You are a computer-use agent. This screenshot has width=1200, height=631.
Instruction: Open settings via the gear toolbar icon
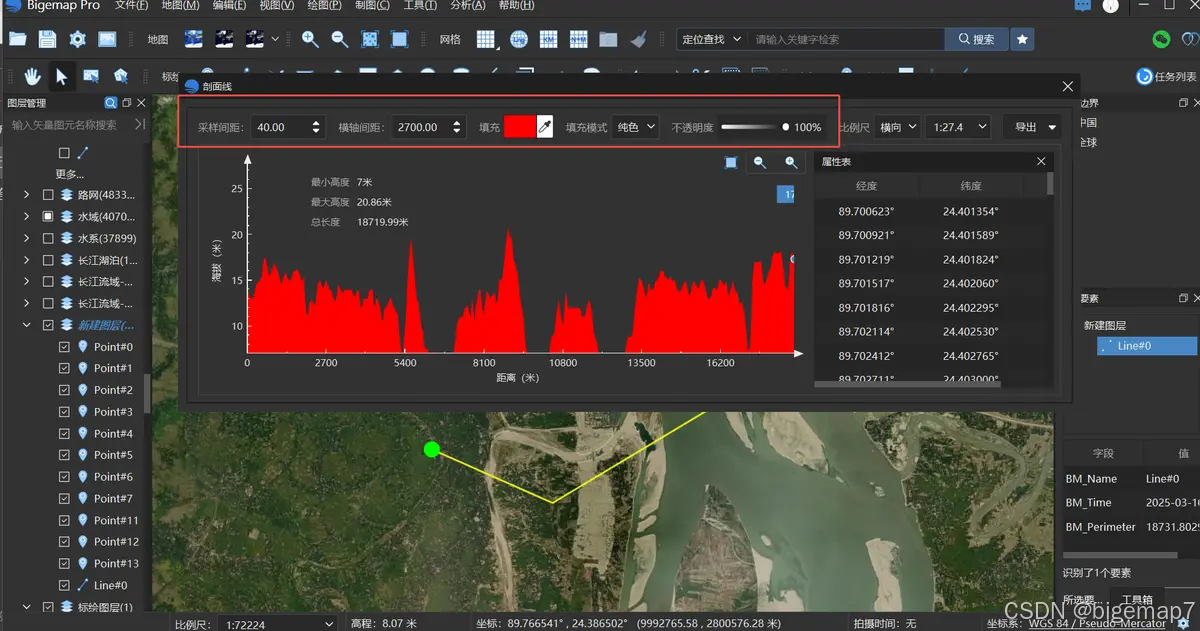[x=77, y=39]
